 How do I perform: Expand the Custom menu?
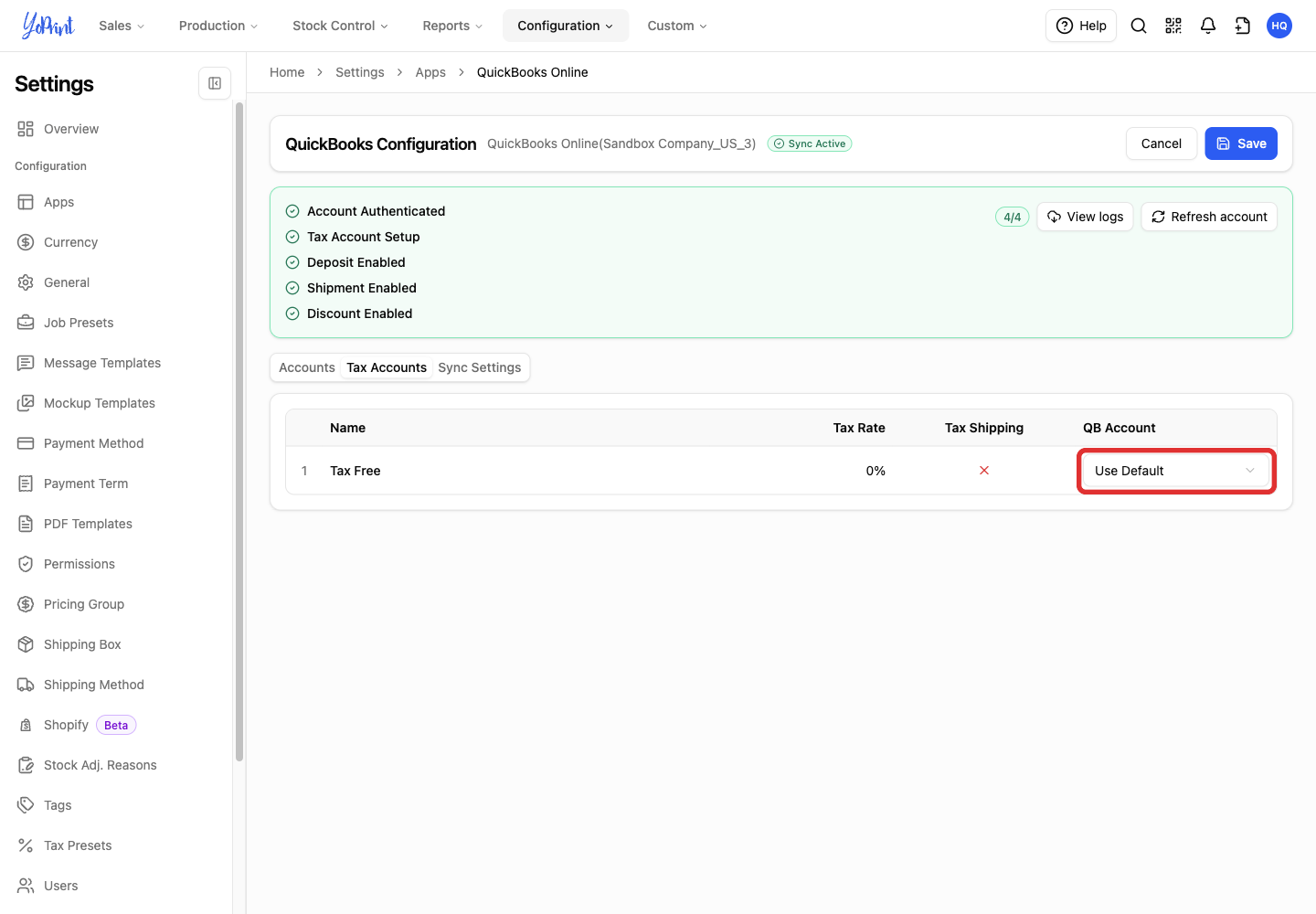coord(677,26)
